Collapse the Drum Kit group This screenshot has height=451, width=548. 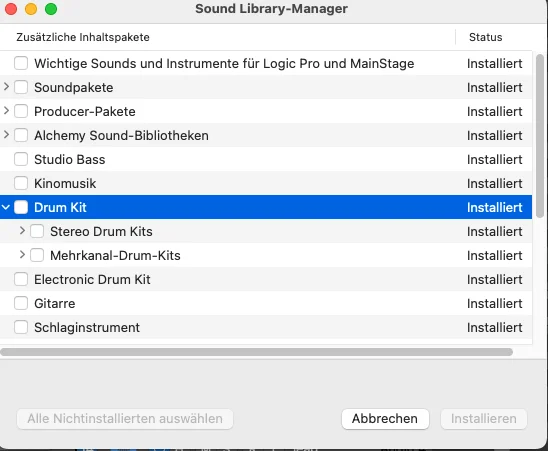pos(6,207)
